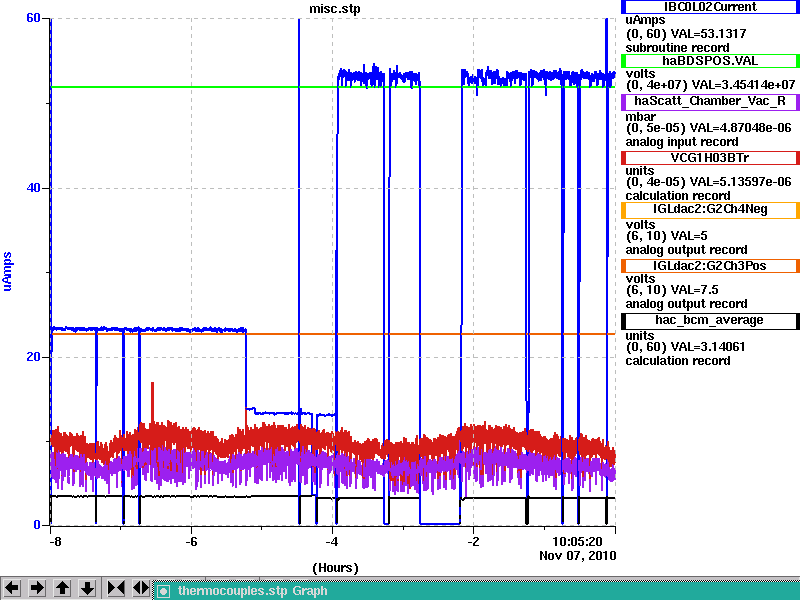Select the haBDSPOS.VAL legend entry
The height and width of the screenshot is (600, 800).
pyautogui.click(x=710, y=61)
